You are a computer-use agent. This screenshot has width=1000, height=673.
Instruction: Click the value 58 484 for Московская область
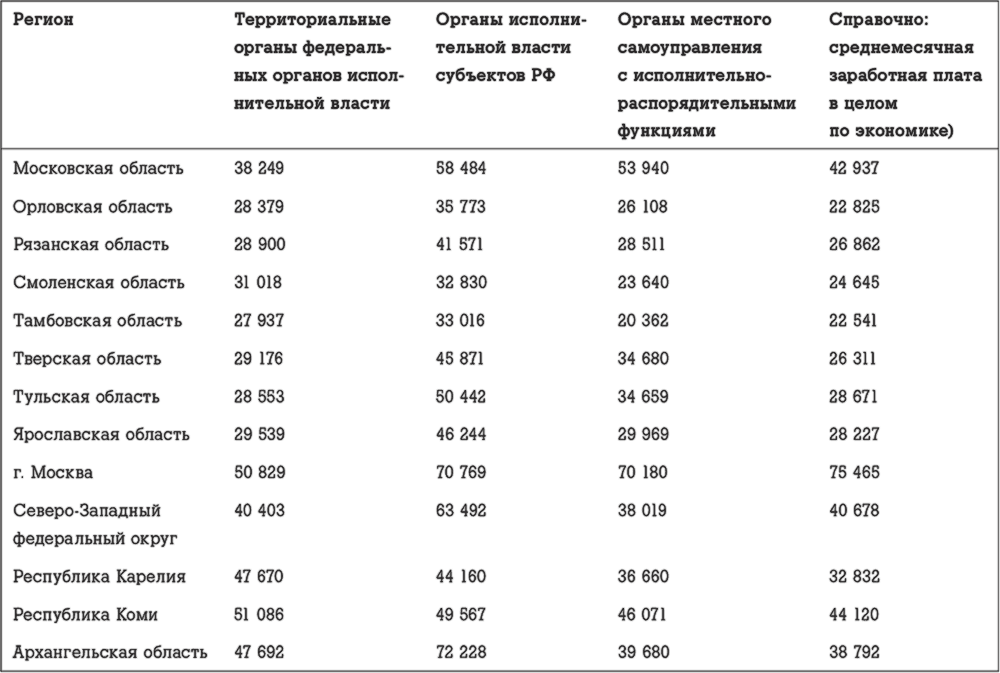(x=461, y=168)
